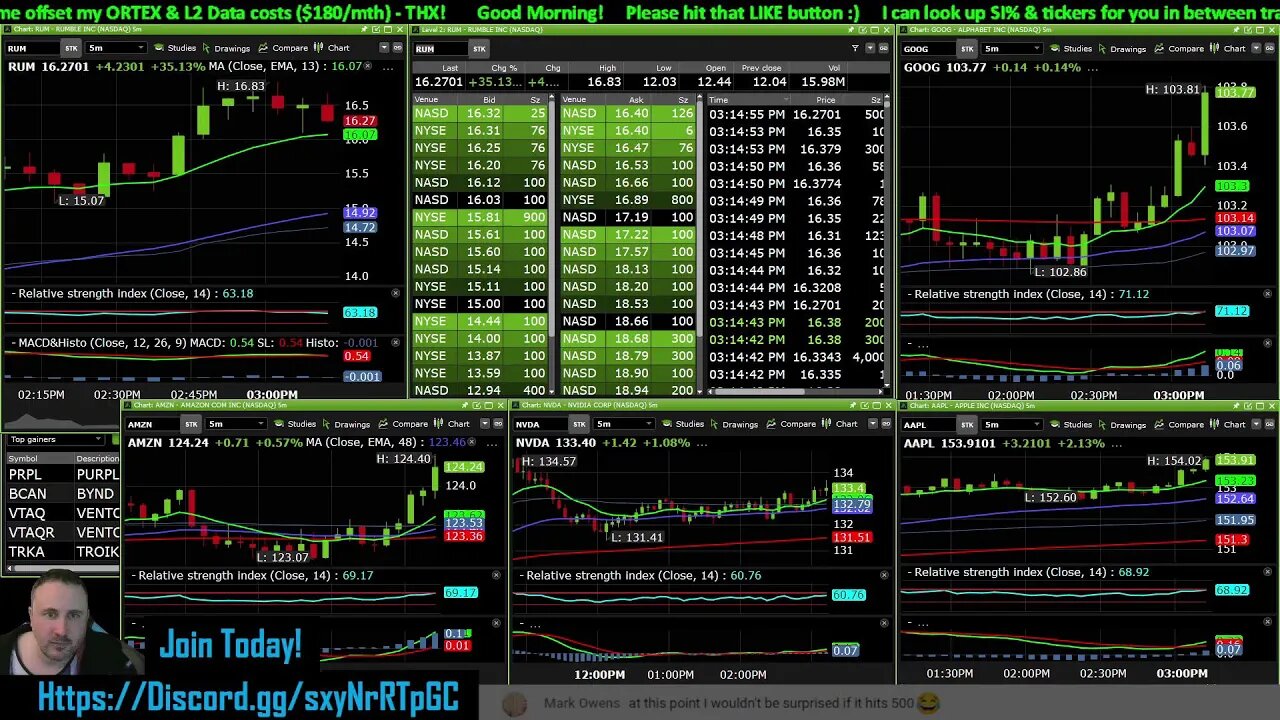Toggle STK type button in the AAPL chart
This screenshot has width=1280, height=720.
click(x=967, y=424)
